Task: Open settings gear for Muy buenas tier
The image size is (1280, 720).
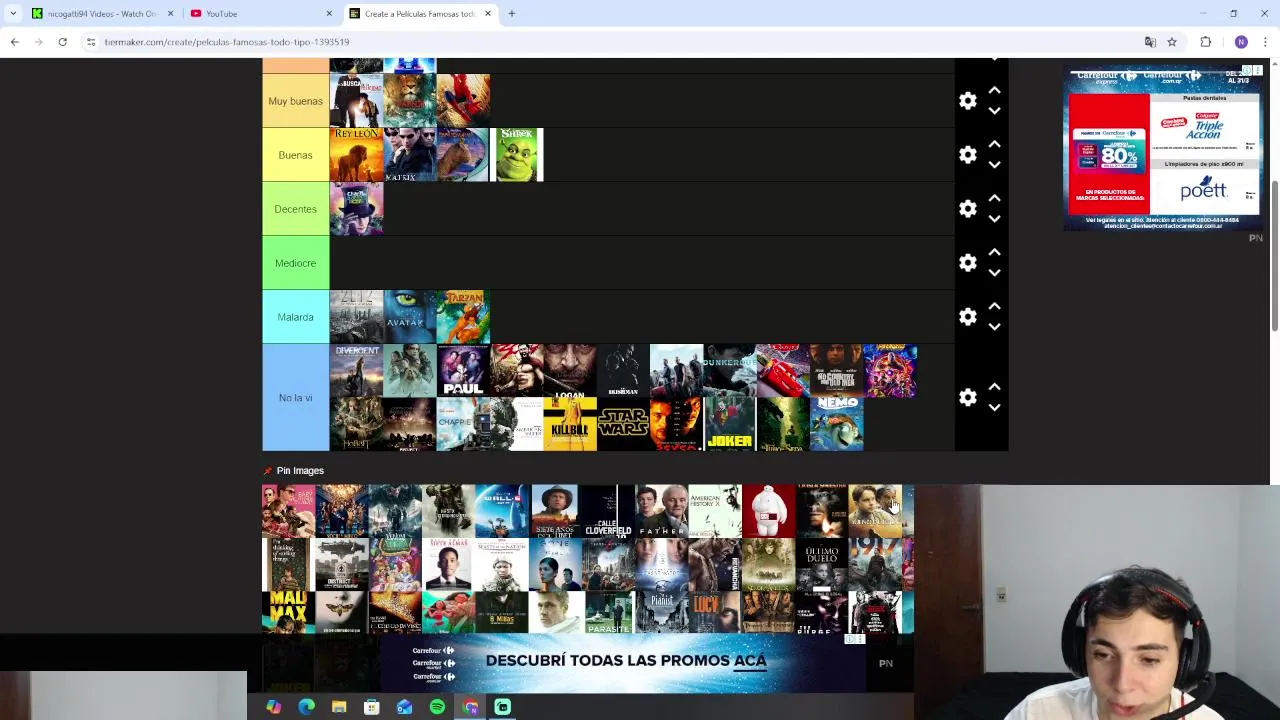Action: [967, 101]
